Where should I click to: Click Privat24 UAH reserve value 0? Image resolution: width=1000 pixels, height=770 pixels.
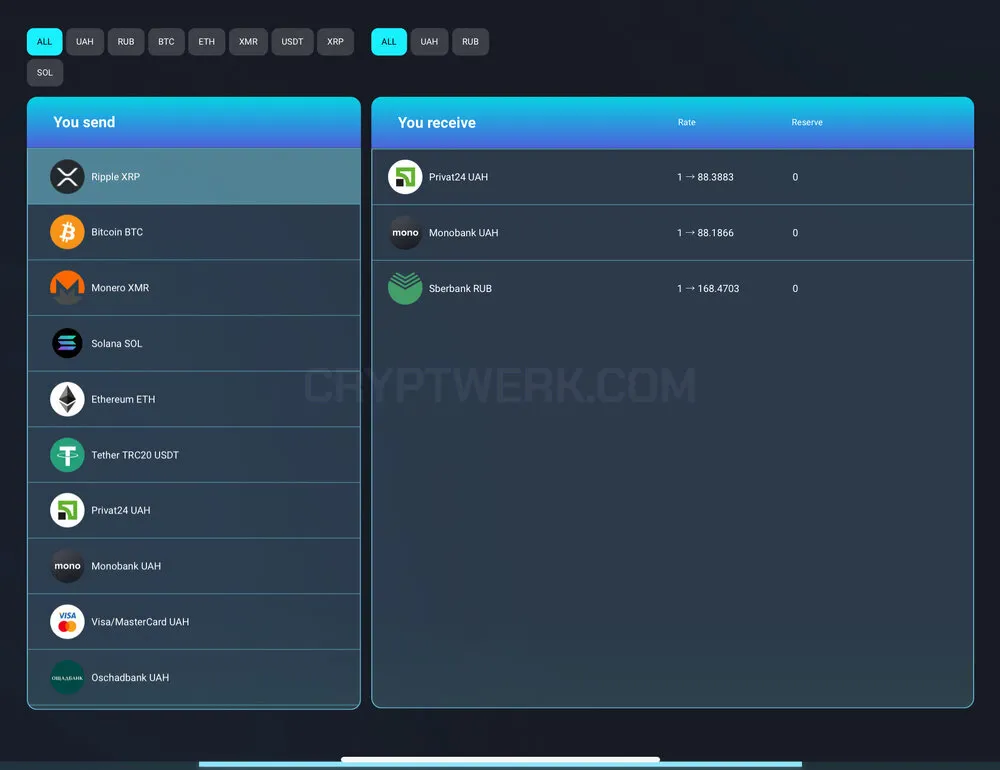[x=795, y=177]
